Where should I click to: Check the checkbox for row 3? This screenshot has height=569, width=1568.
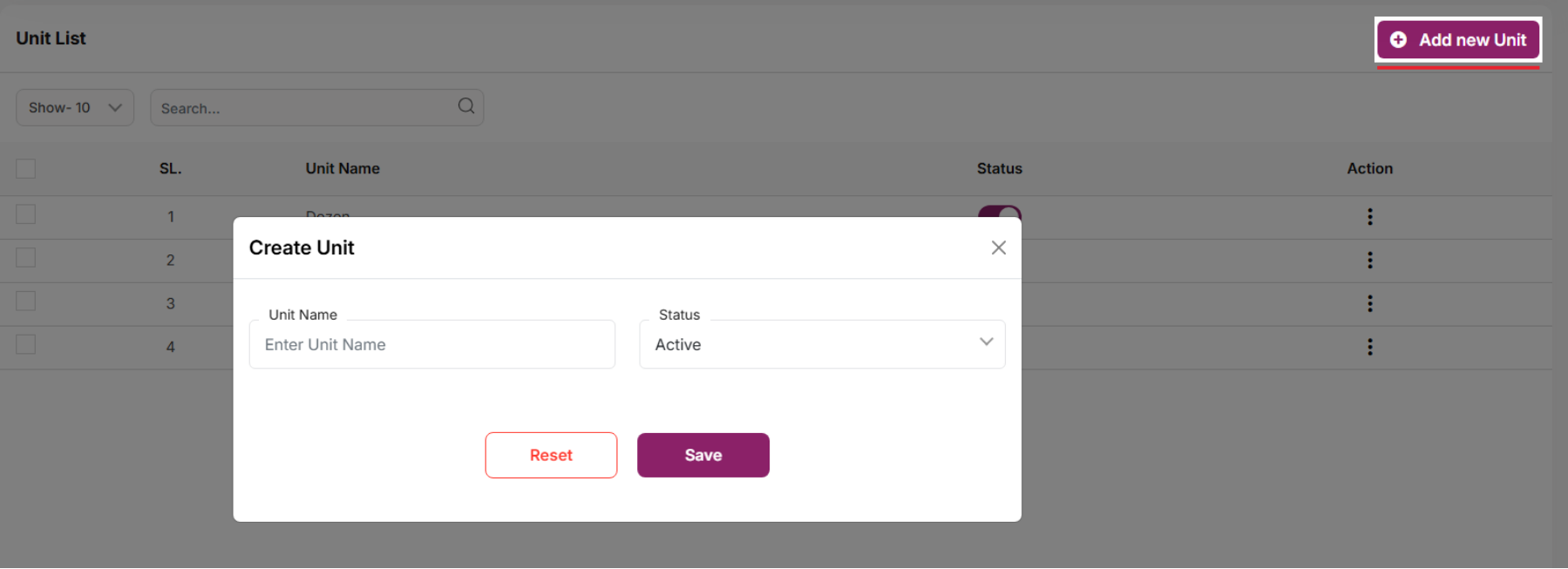click(26, 301)
